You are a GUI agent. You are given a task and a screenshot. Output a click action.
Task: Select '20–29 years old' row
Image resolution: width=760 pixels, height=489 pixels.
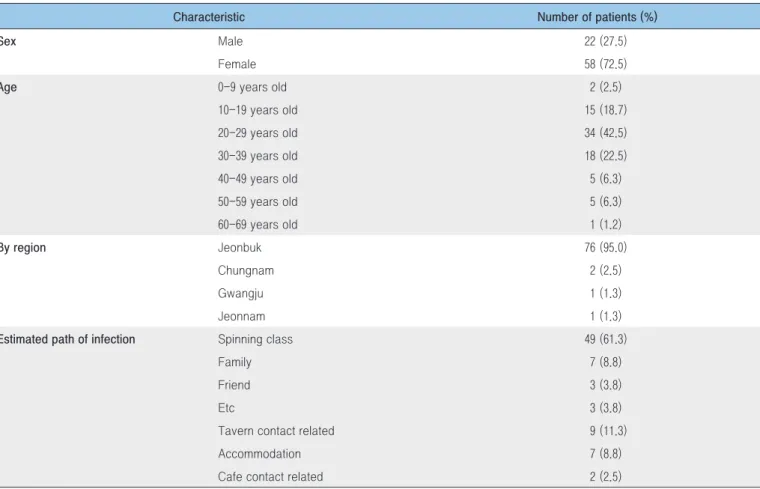click(257, 133)
